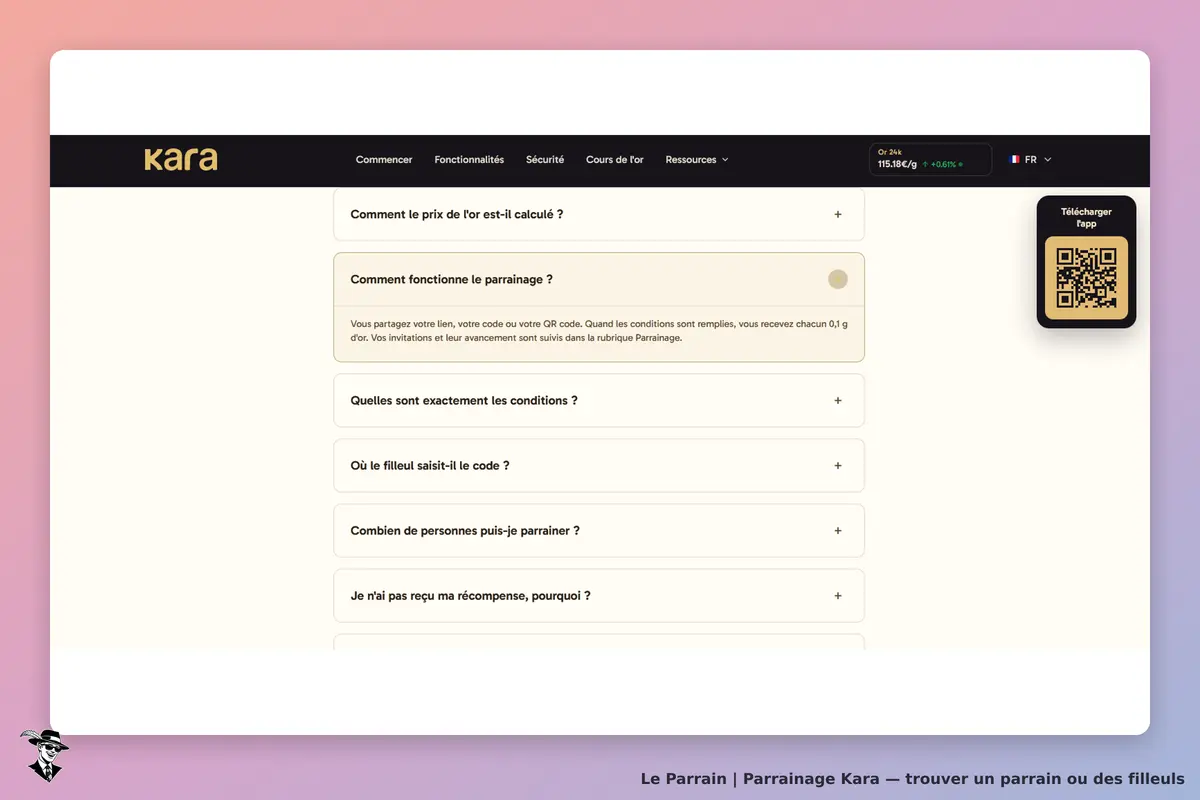
Task: Expand 'Je n'ai pas reçu ma récompense' question
Action: point(599,595)
